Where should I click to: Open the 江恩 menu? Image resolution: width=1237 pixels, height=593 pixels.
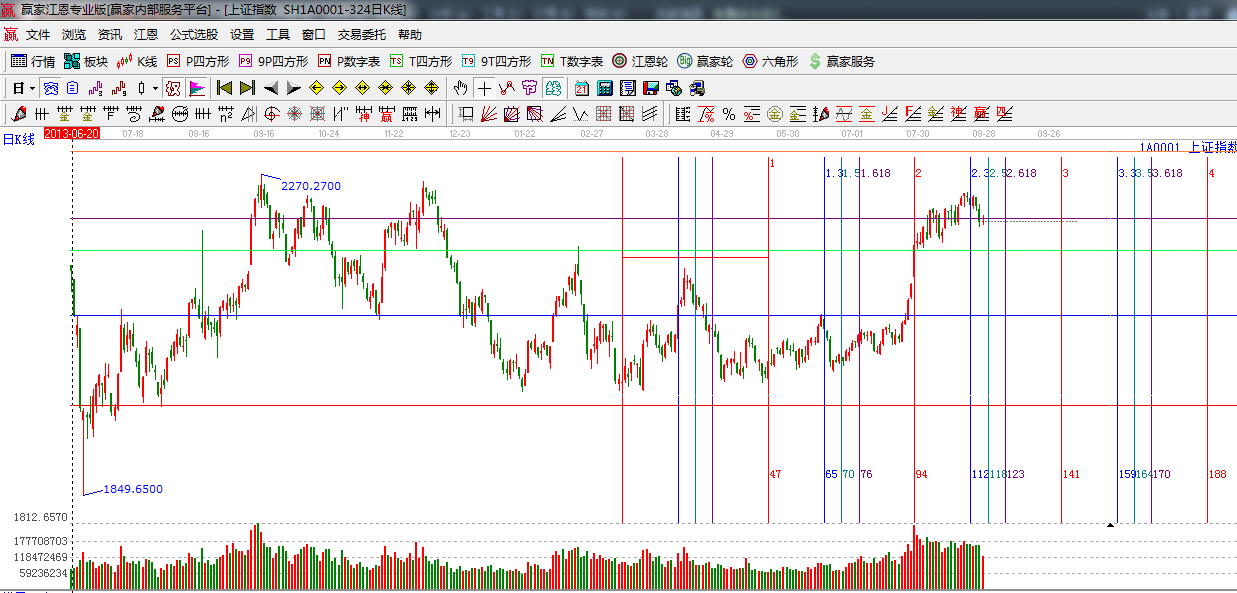[146, 35]
